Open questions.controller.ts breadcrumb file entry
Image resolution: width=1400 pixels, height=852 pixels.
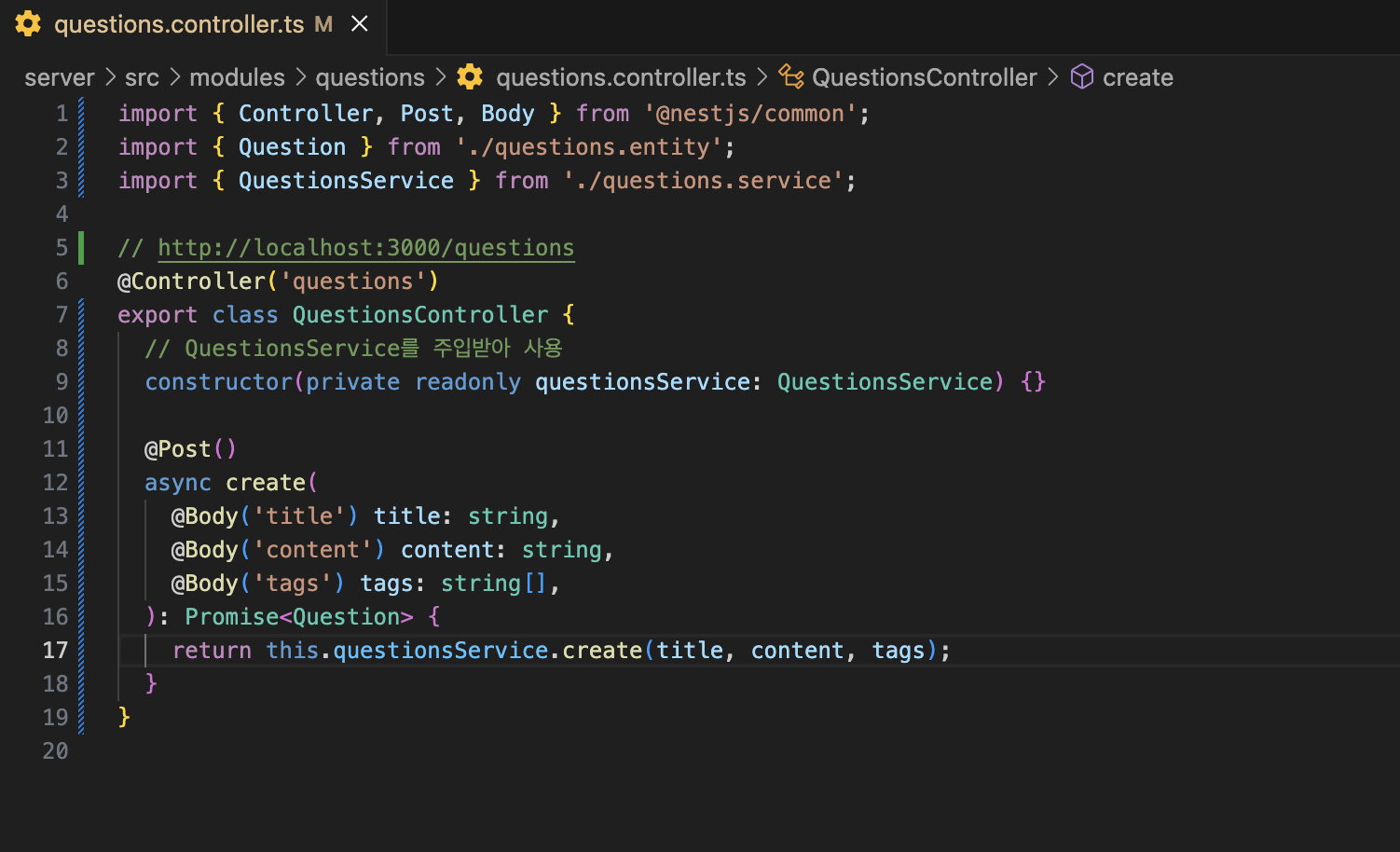[621, 77]
